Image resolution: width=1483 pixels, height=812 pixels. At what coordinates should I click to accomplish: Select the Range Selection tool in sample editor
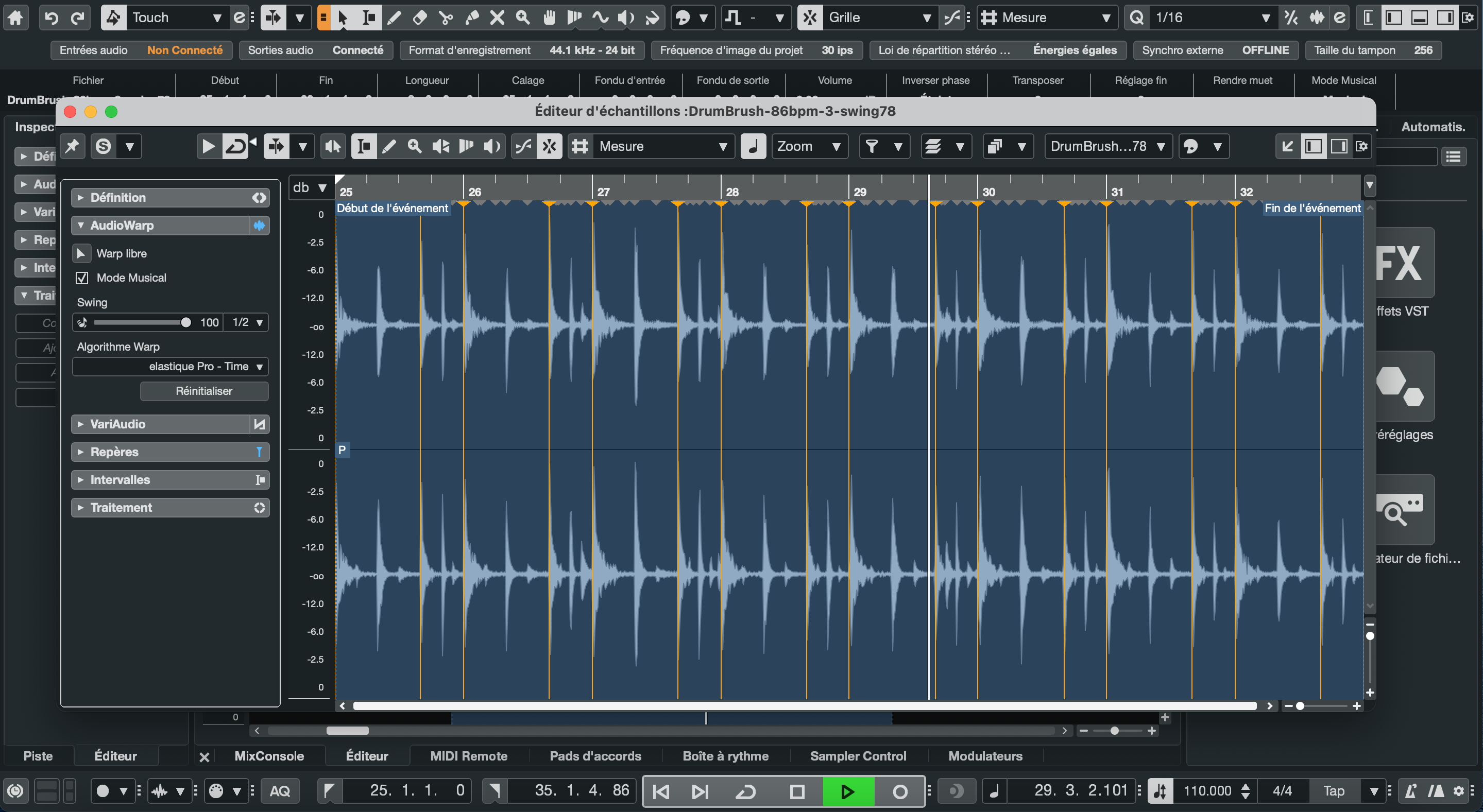[364, 146]
